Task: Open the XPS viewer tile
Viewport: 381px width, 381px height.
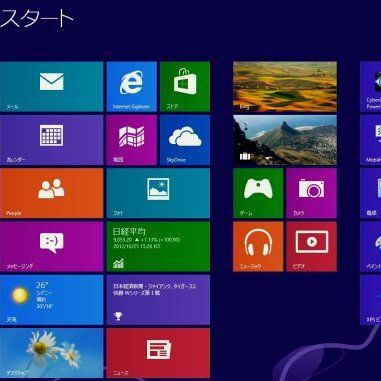Action: tap(371, 300)
